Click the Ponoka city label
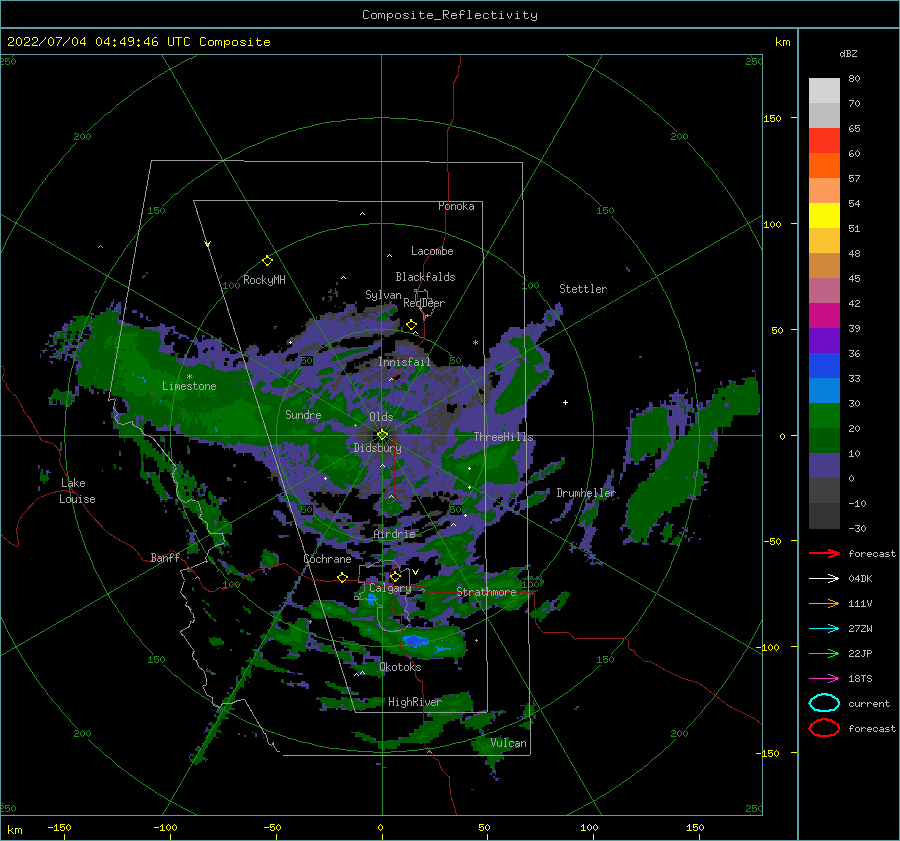Image resolution: width=900 pixels, height=841 pixels. (456, 206)
